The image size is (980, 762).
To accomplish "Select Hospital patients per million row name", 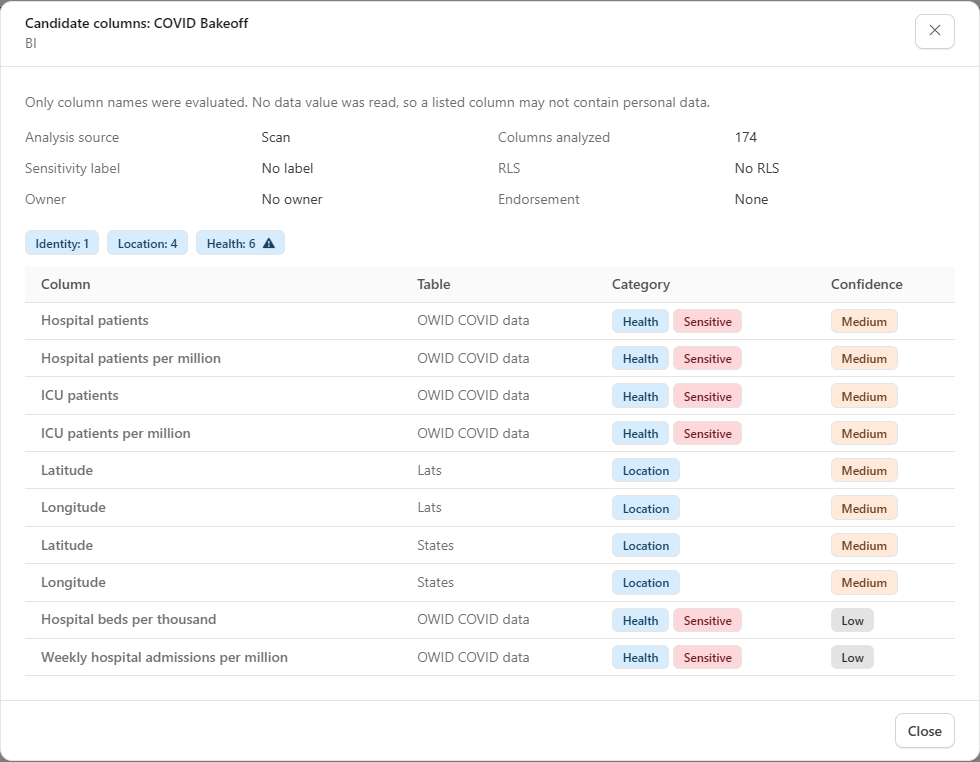I will pyautogui.click(x=131, y=358).
